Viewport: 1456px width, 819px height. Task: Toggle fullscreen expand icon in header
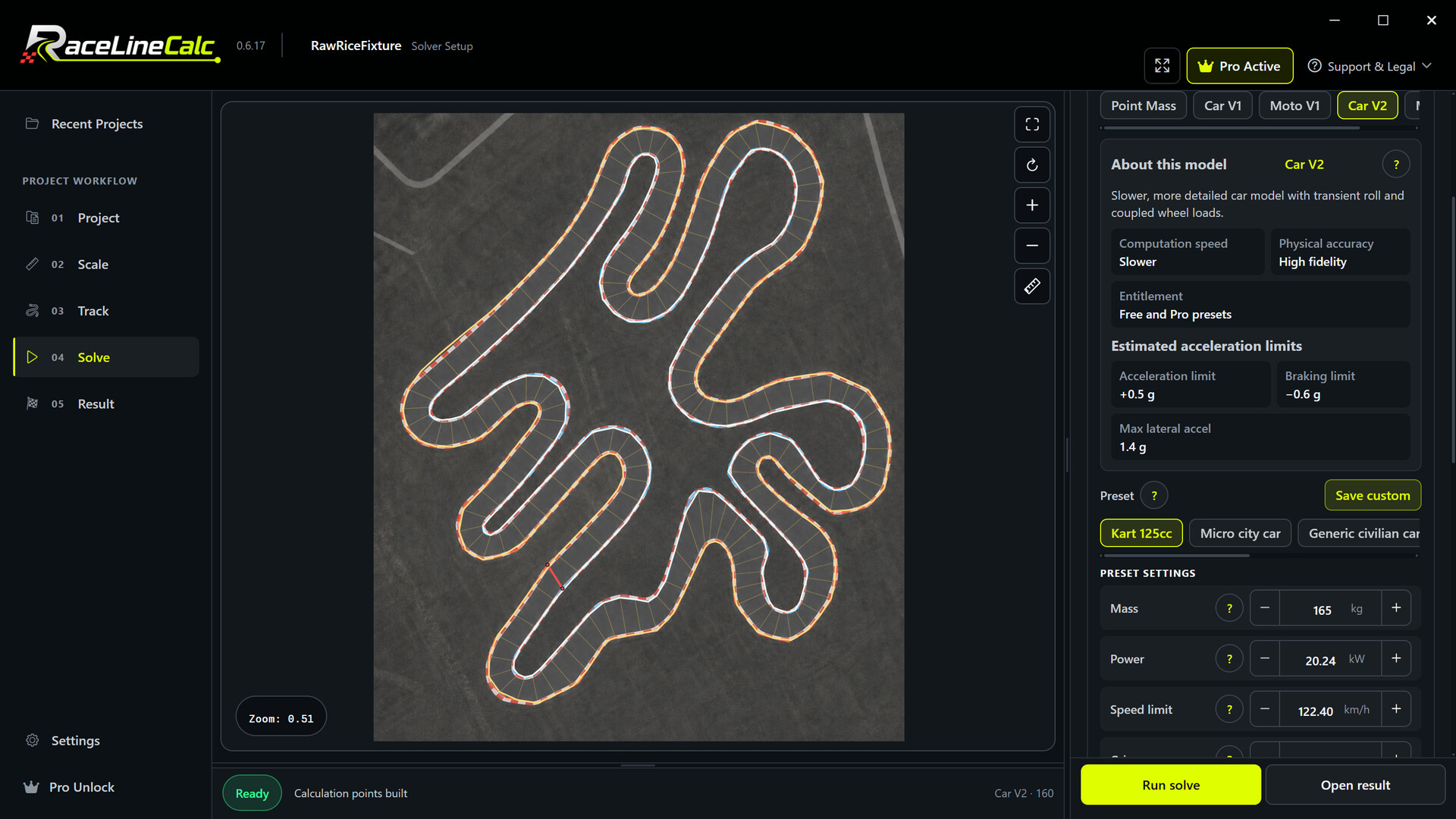1162,66
